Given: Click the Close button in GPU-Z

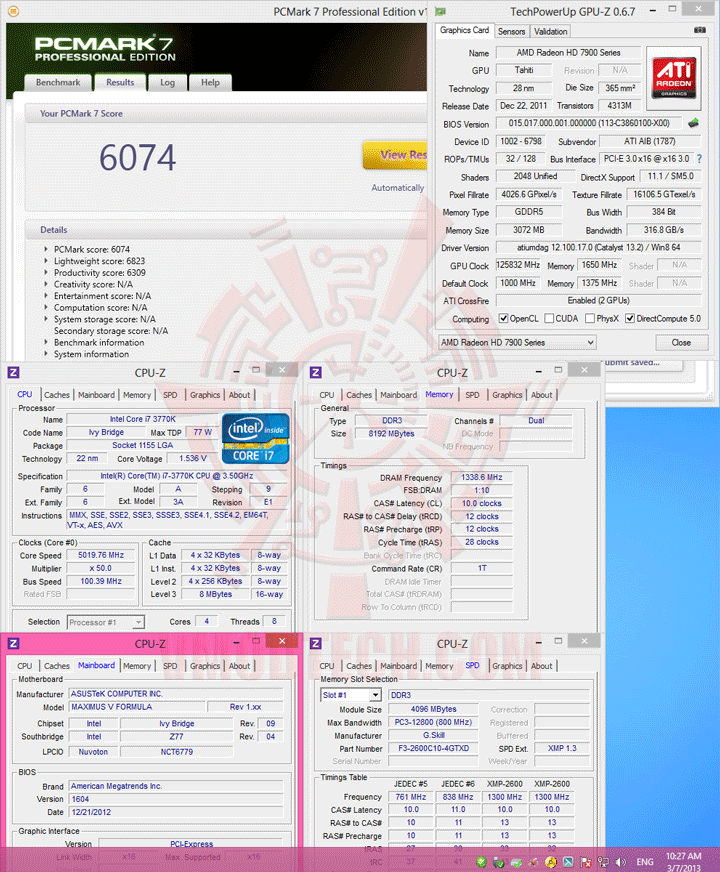Looking at the screenshot, I should 681,343.
